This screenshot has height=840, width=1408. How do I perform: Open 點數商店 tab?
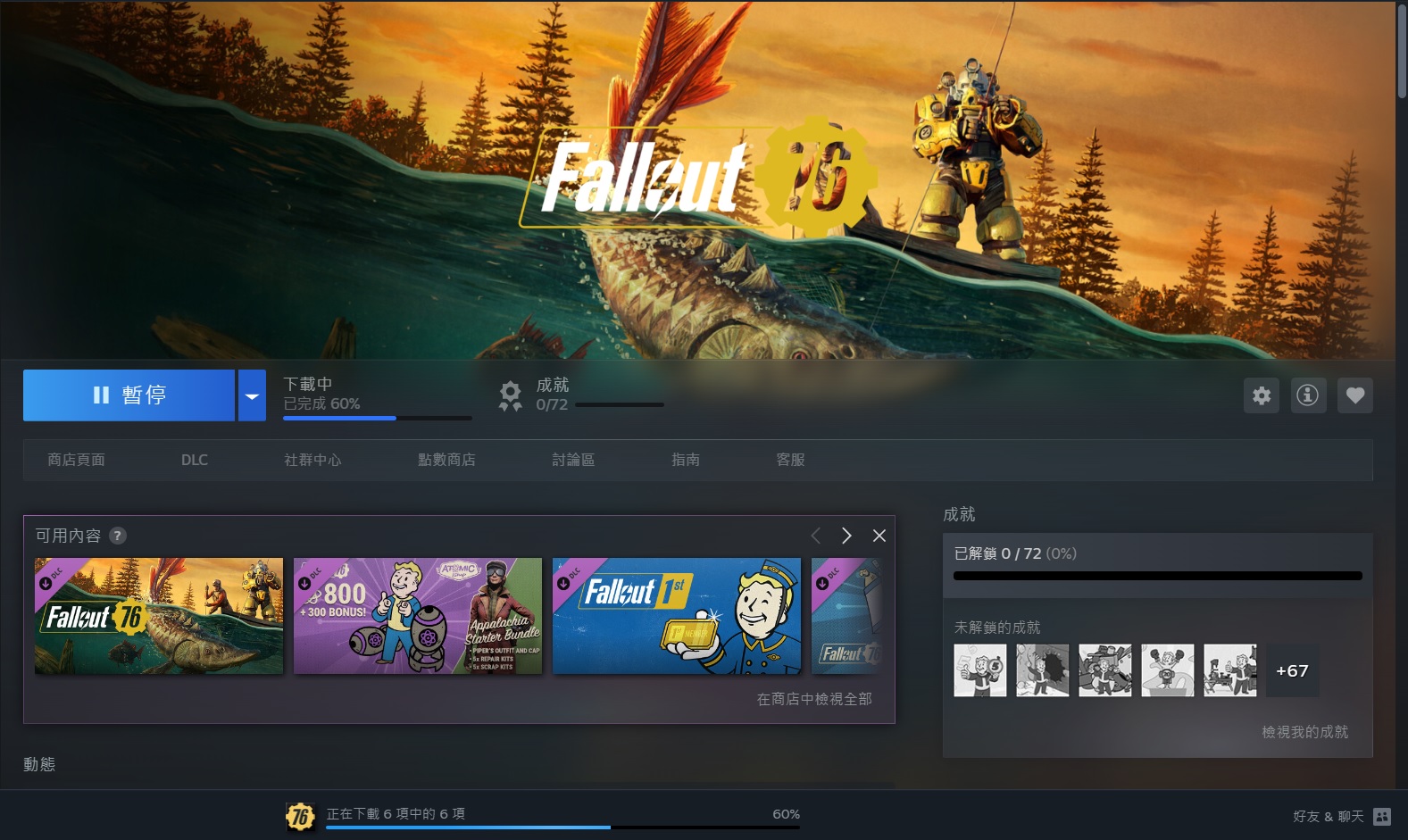pyautogui.click(x=446, y=460)
